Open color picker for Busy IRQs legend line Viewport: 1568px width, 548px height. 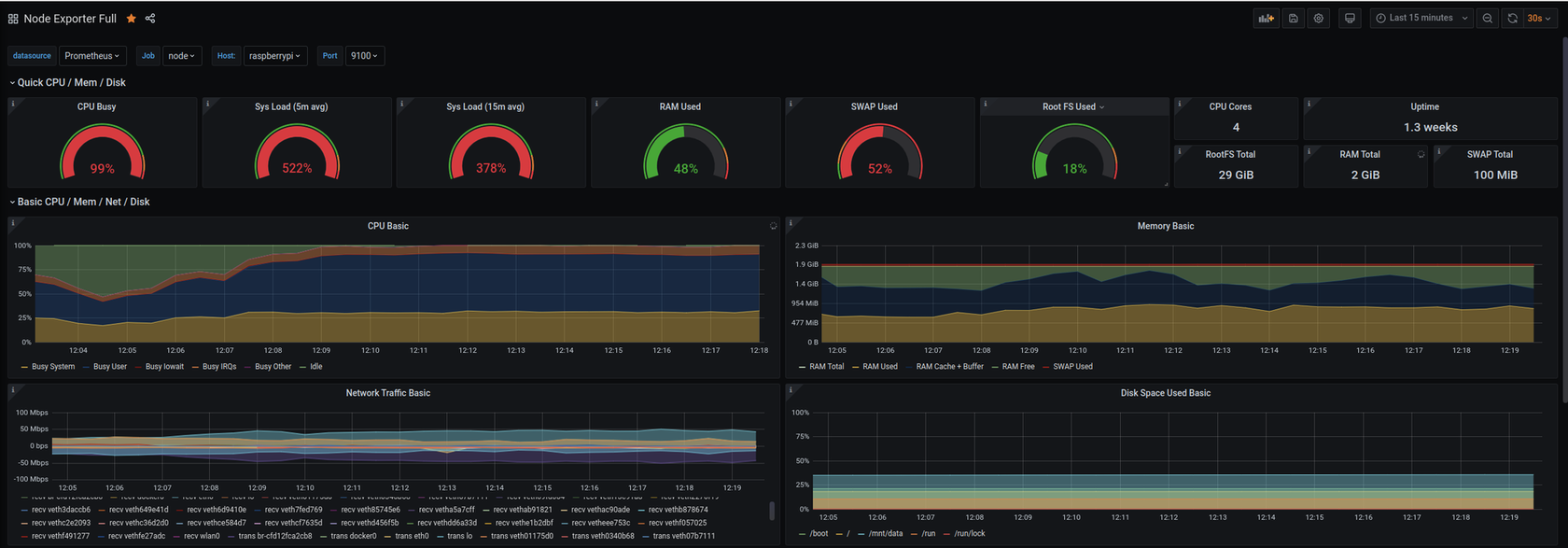[193, 367]
